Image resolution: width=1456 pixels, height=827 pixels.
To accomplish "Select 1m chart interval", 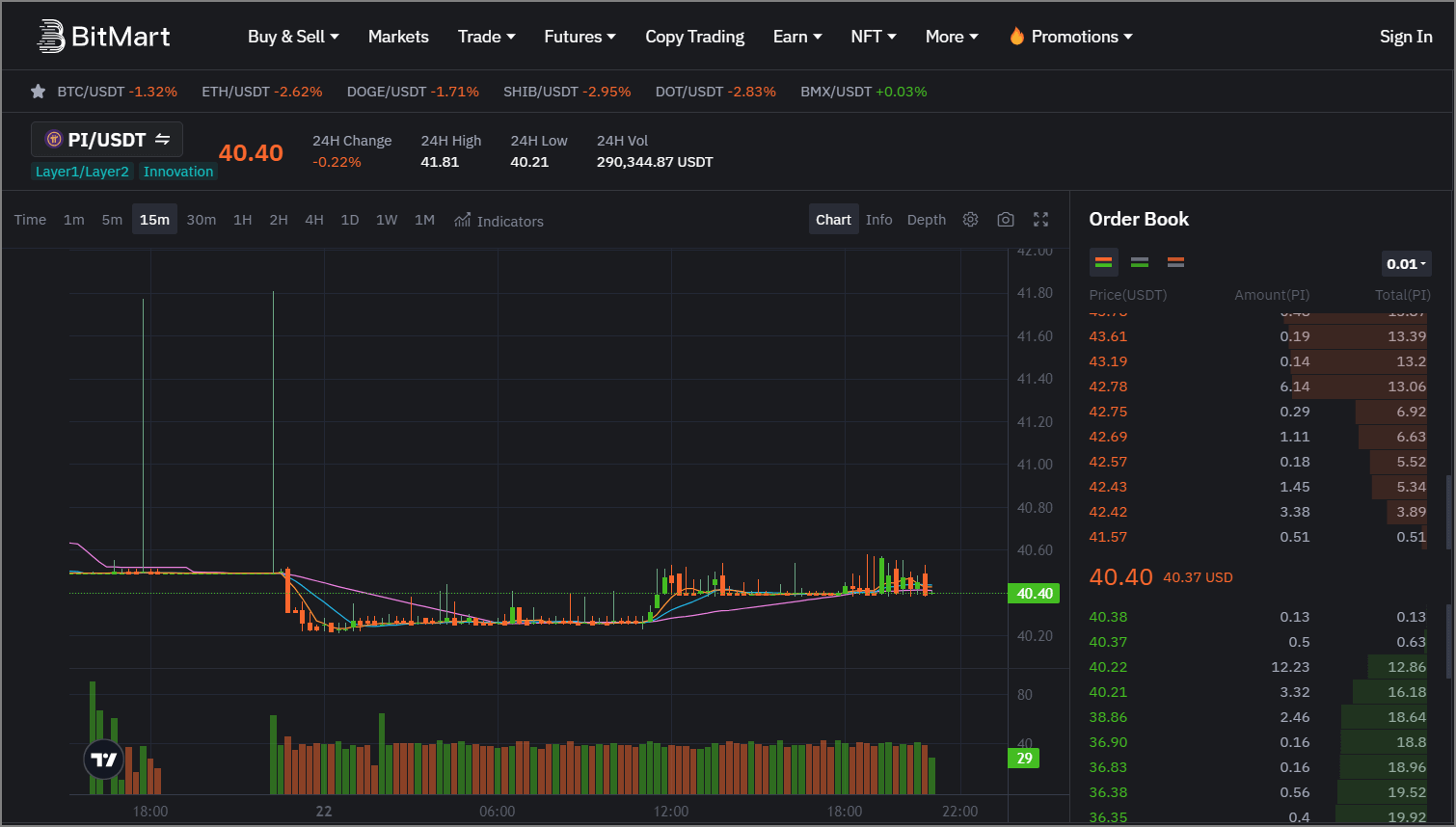I will click(73, 220).
